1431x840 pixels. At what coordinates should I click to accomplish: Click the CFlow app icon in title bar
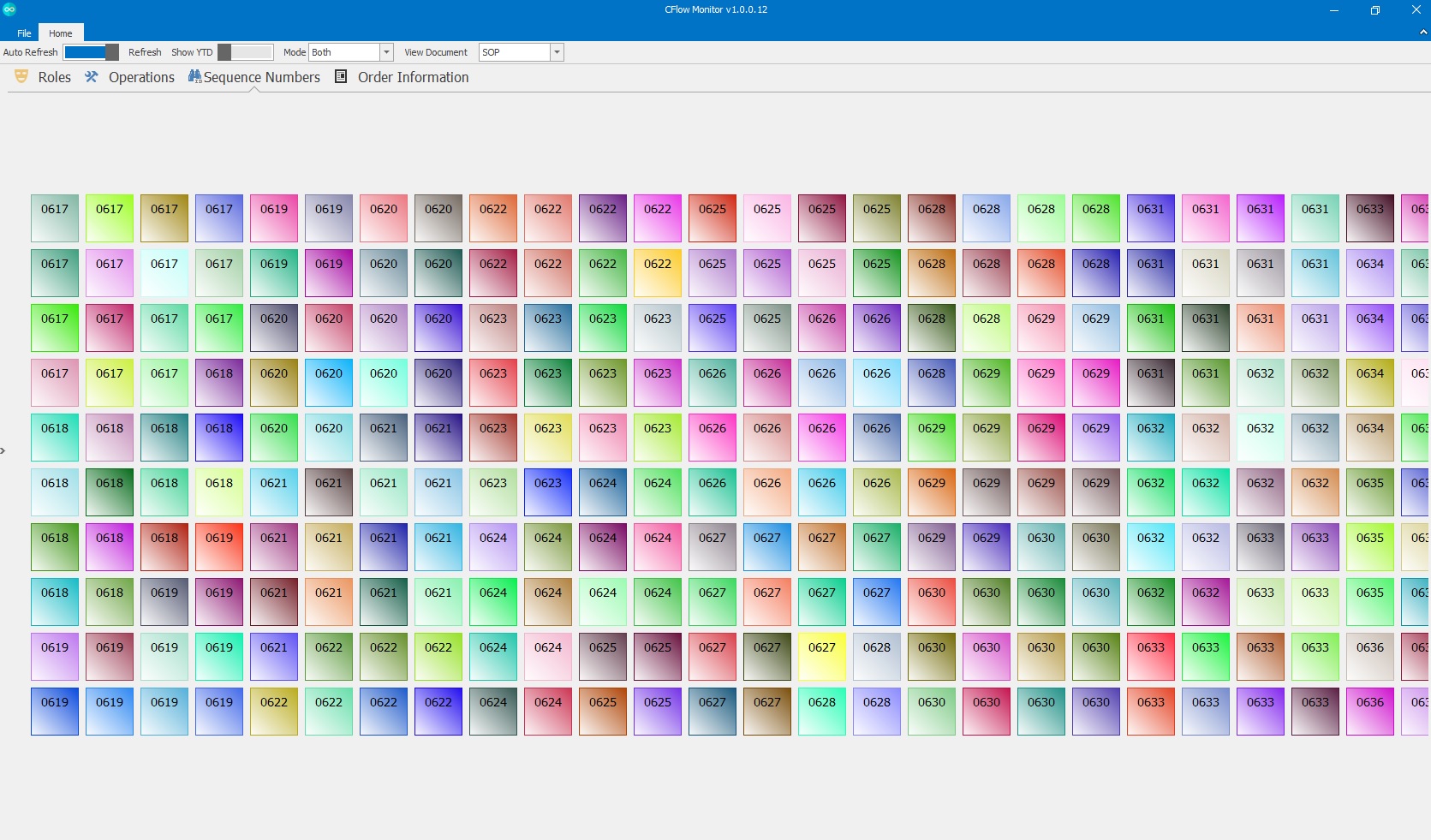9,9
